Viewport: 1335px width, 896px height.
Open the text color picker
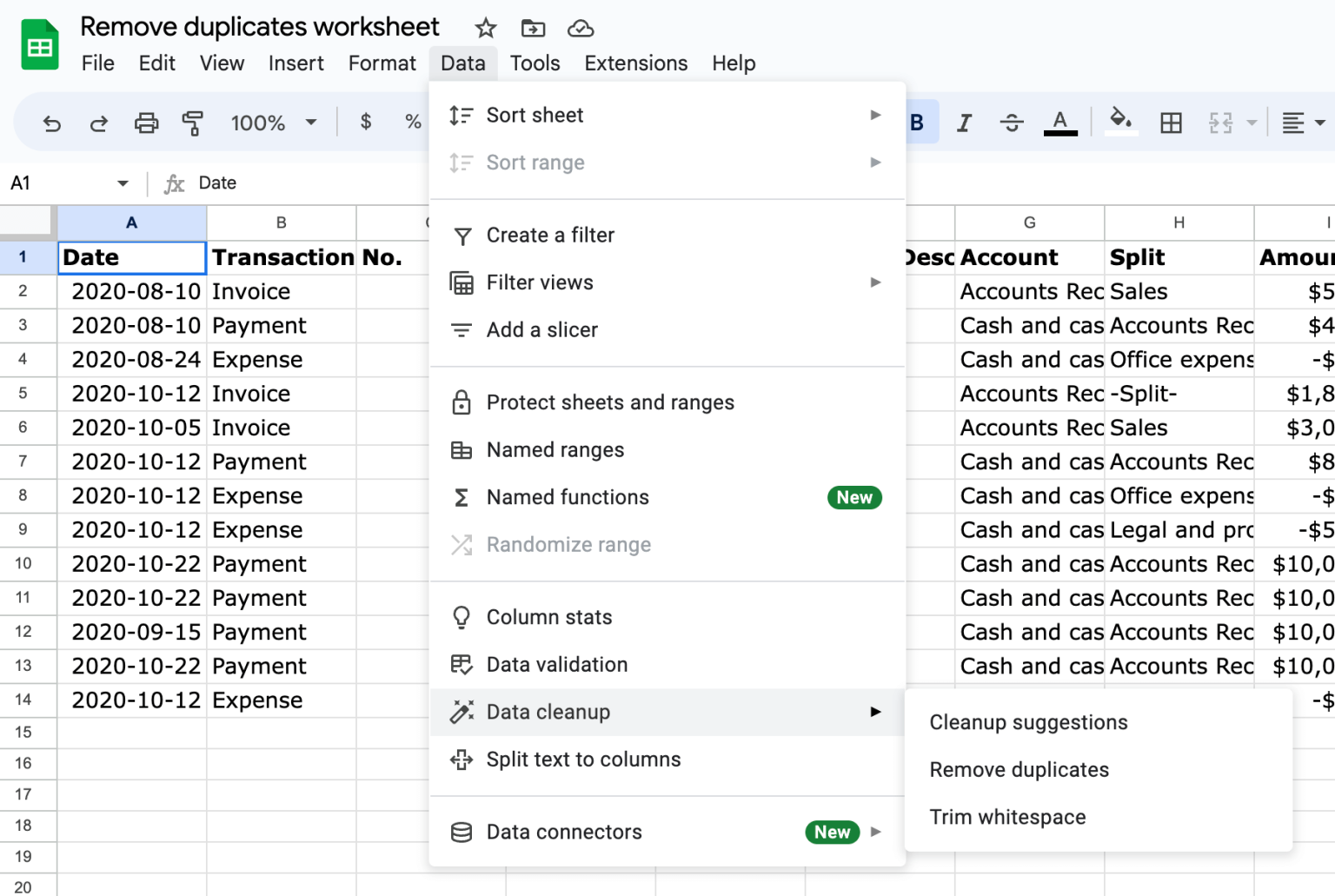pos(1059,122)
